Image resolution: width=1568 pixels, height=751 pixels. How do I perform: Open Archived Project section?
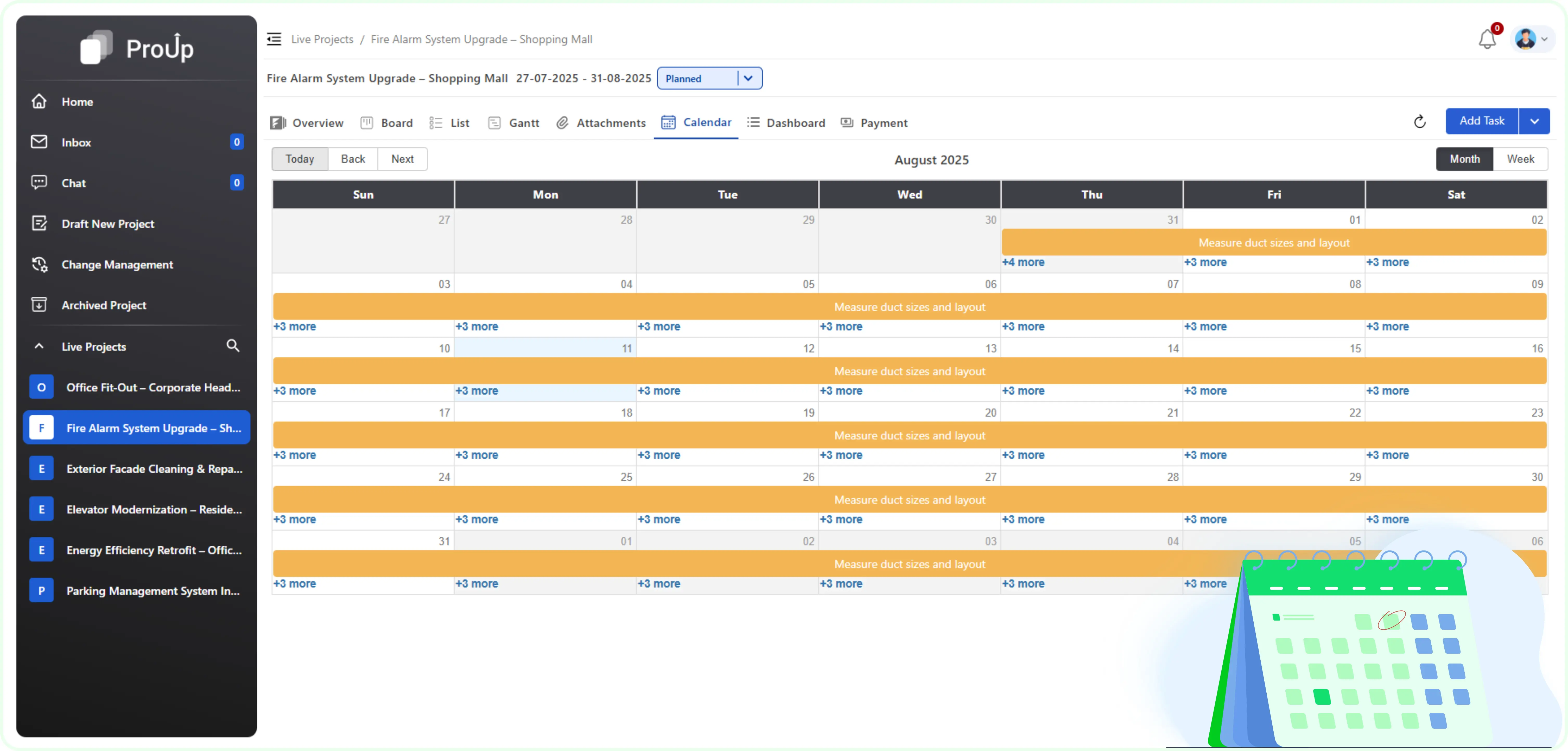coord(104,305)
